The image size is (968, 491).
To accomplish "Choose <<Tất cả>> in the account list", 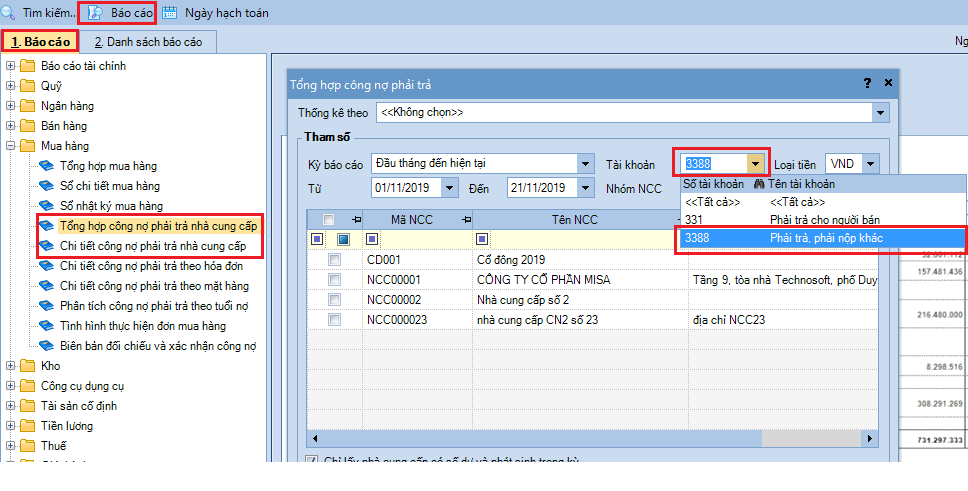I will 822,202.
